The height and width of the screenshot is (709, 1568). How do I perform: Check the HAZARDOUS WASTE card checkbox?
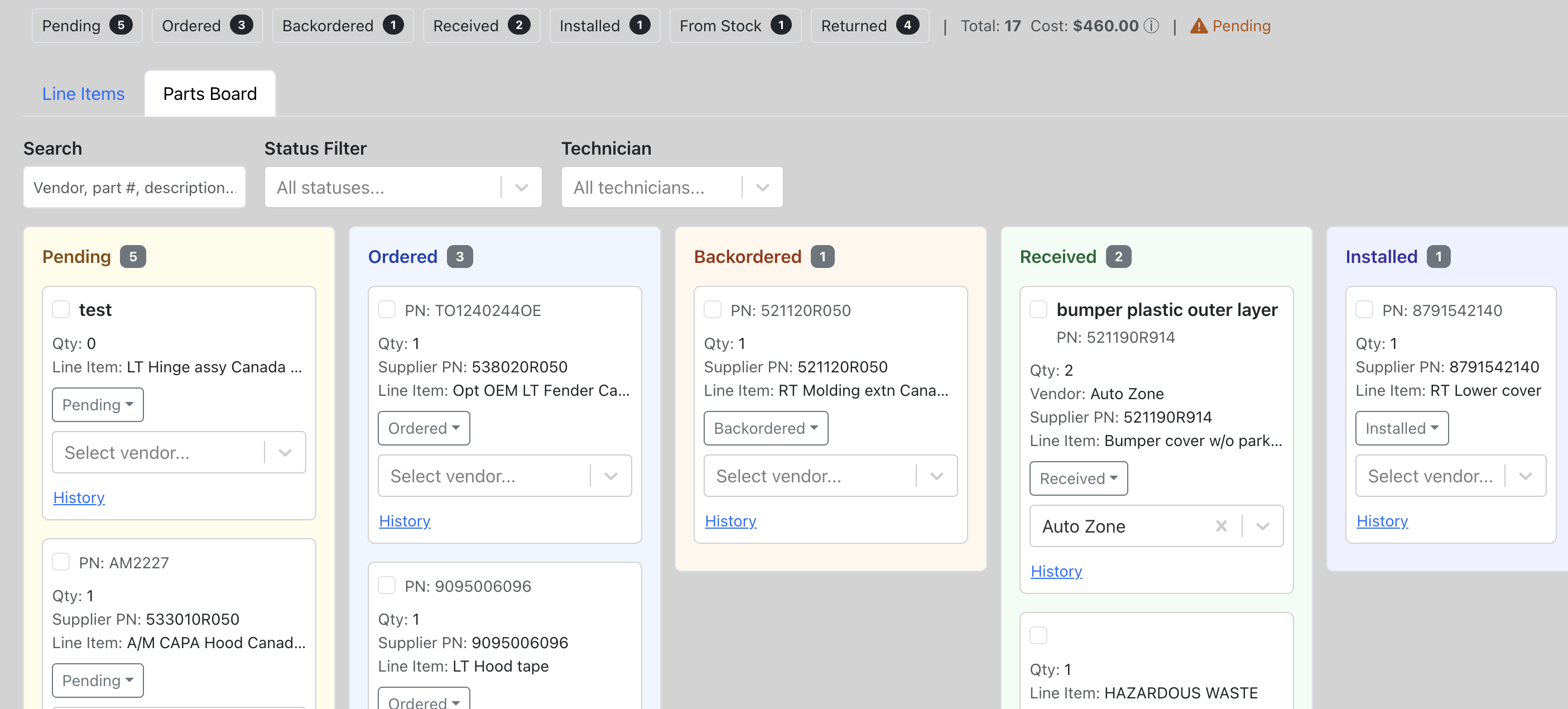[1038, 635]
